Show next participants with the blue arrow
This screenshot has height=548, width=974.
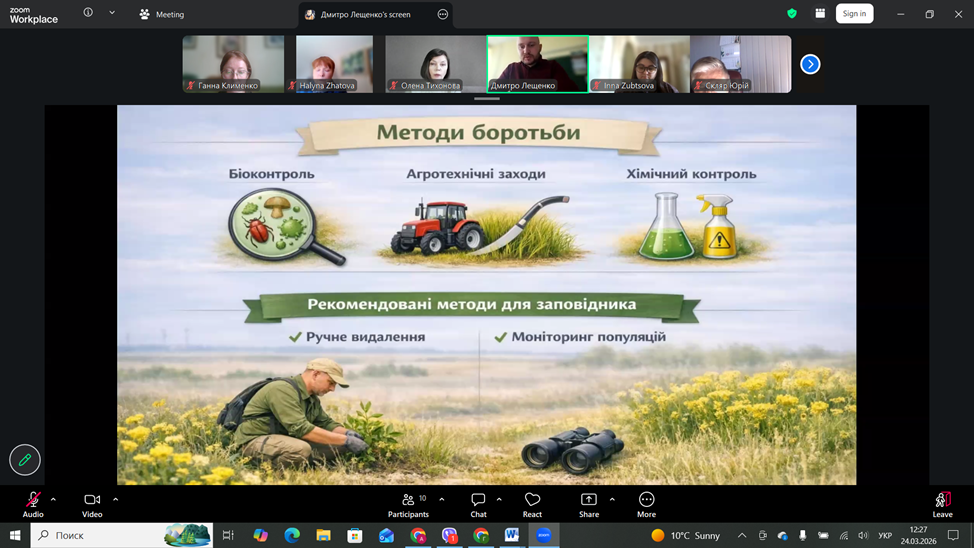[x=810, y=64]
